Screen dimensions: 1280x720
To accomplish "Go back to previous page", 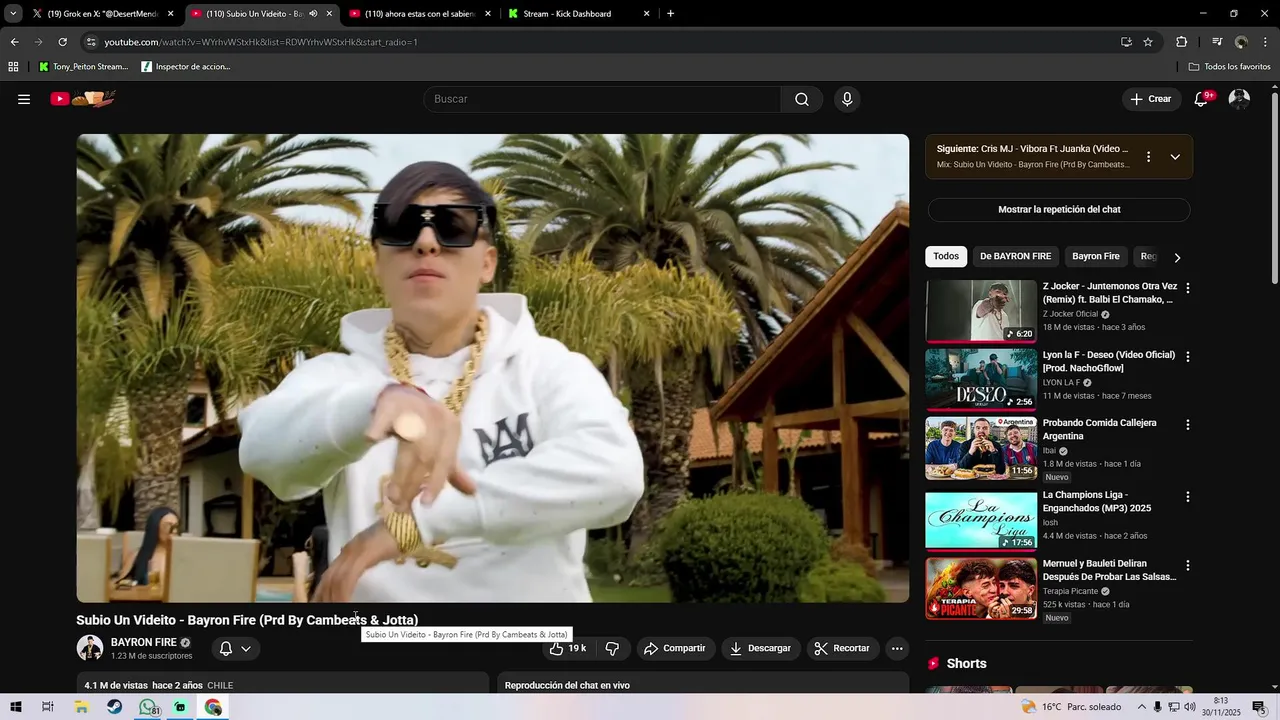I will [x=14, y=42].
